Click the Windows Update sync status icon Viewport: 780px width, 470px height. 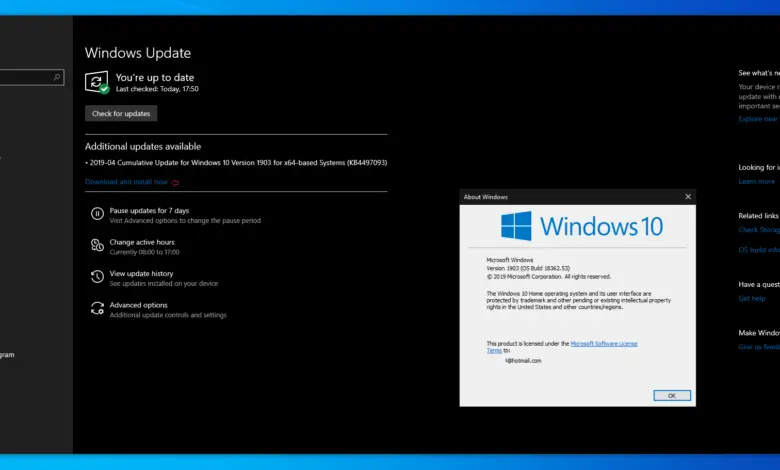tap(97, 82)
